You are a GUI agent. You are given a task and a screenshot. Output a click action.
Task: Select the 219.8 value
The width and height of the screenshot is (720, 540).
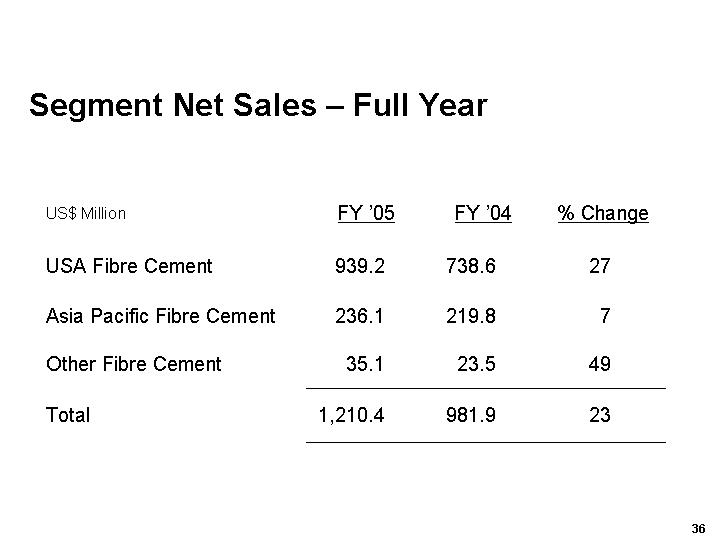[471, 316]
